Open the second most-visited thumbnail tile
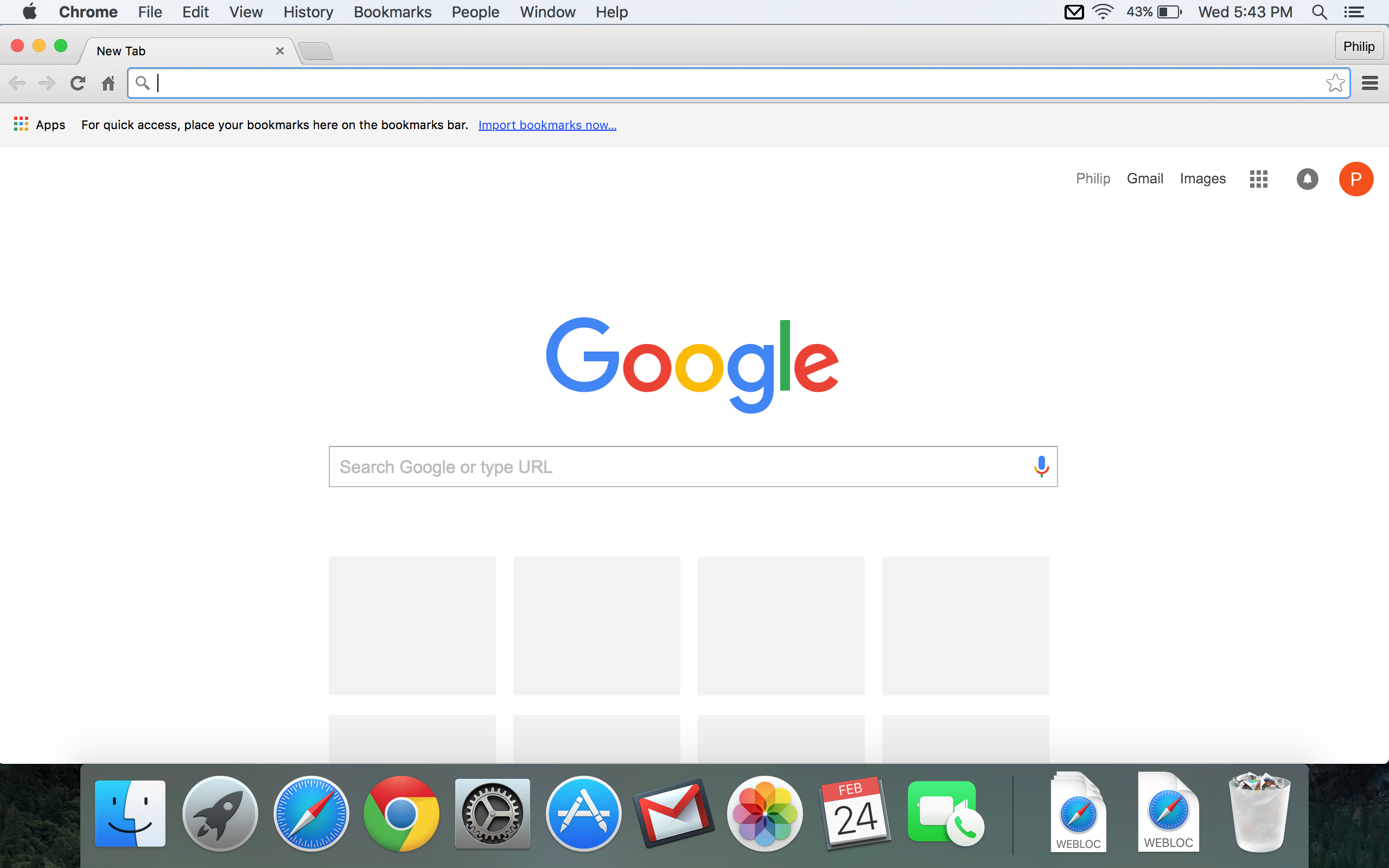The height and width of the screenshot is (868, 1389). (x=596, y=626)
